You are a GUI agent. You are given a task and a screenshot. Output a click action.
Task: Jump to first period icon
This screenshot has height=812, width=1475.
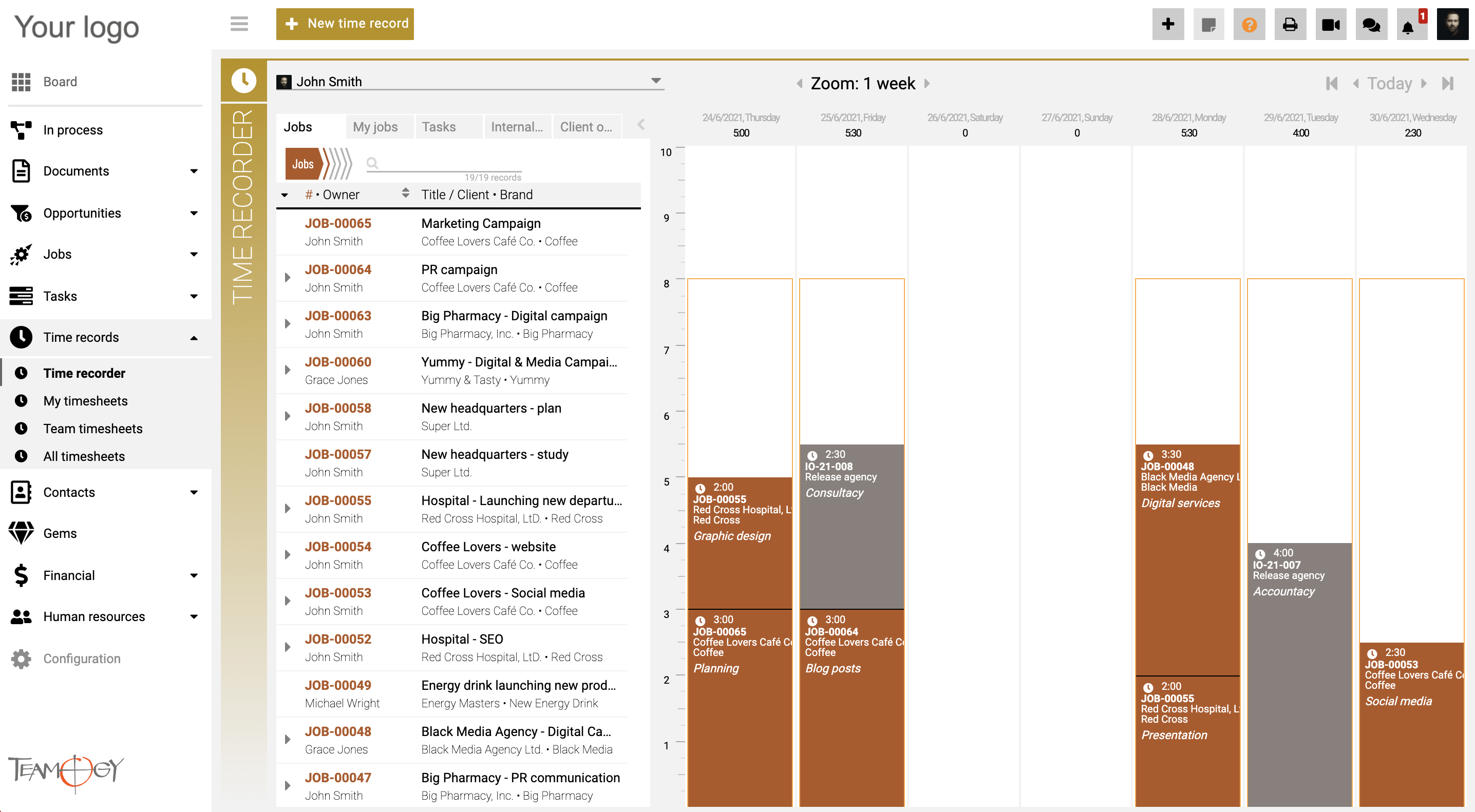(1332, 84)
